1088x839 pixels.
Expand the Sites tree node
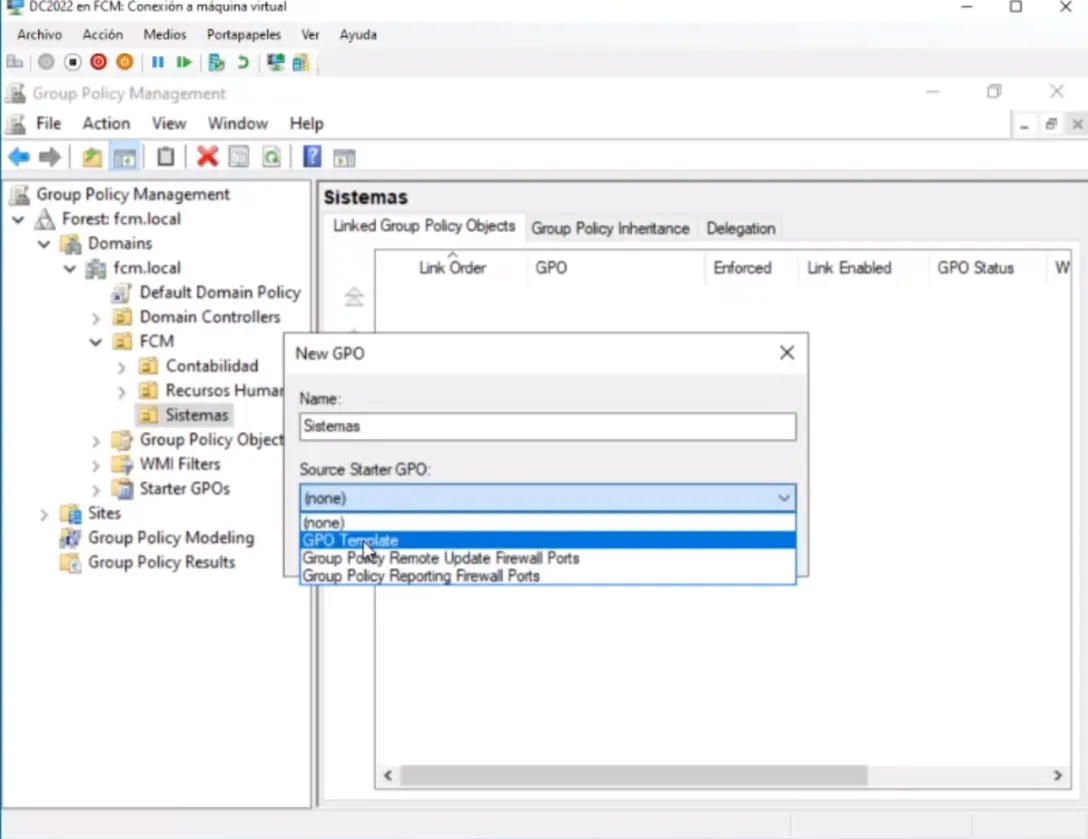(x=44, y=514)
